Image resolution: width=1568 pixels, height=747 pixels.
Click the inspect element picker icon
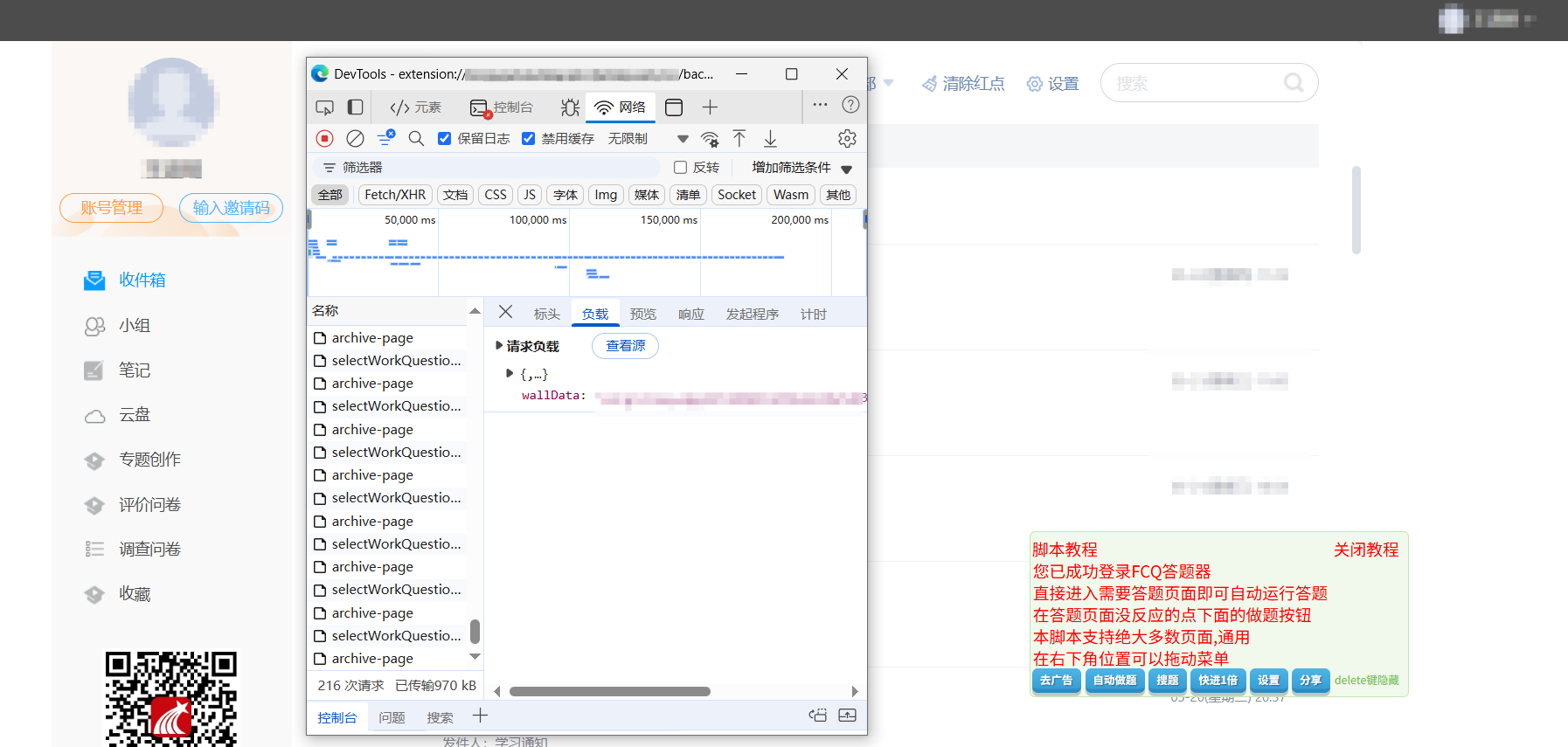click(324, 107)
